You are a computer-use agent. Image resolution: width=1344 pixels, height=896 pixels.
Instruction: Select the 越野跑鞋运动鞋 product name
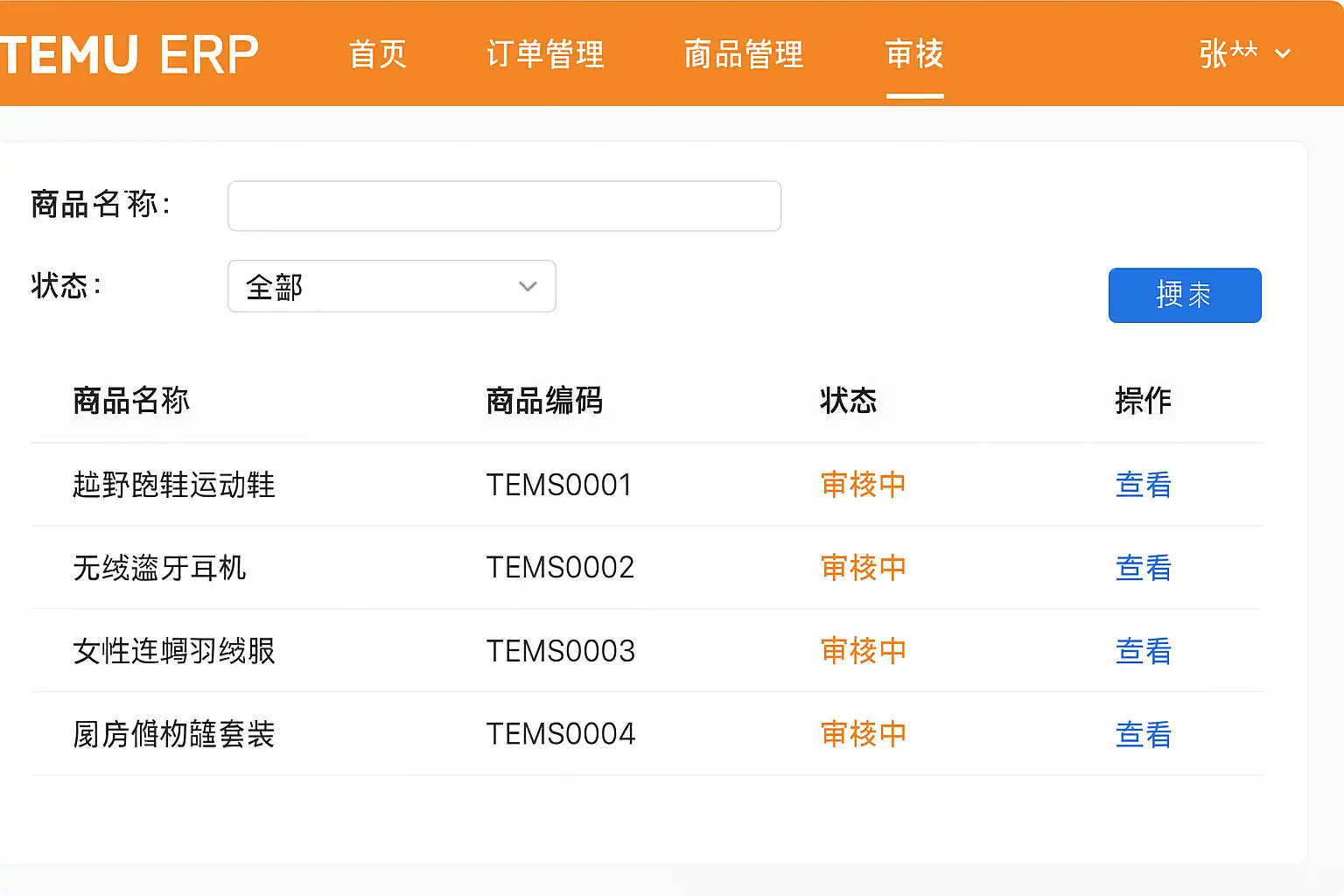173,485
